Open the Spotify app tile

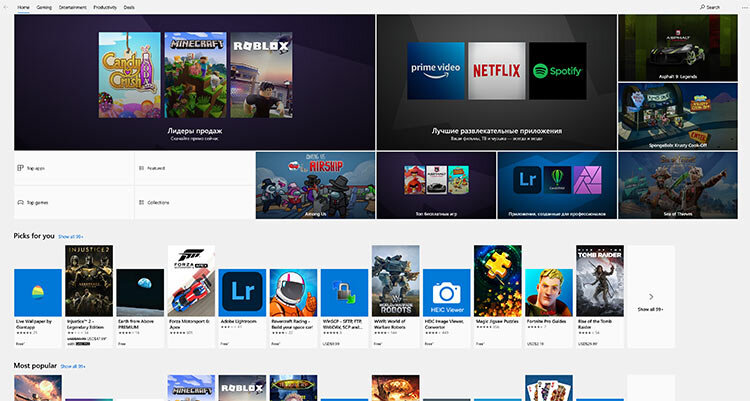point(558,71)
